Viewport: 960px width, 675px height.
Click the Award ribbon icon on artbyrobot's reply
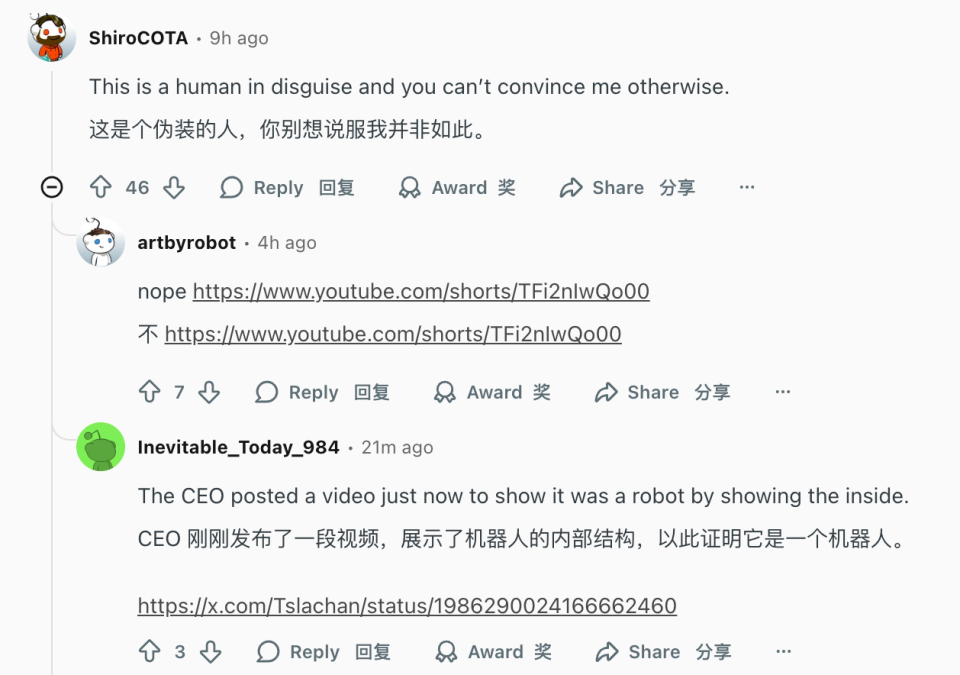(x=444, y=392)
